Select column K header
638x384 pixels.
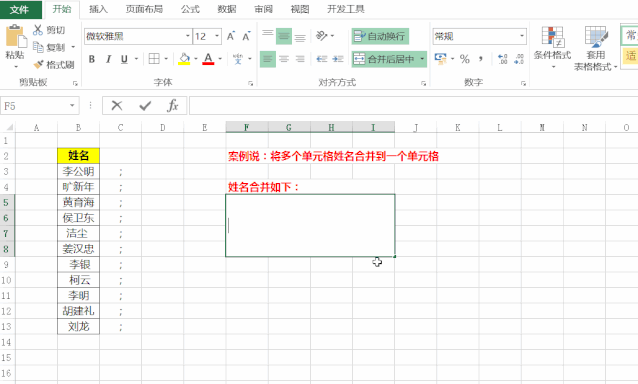[458, 127]
